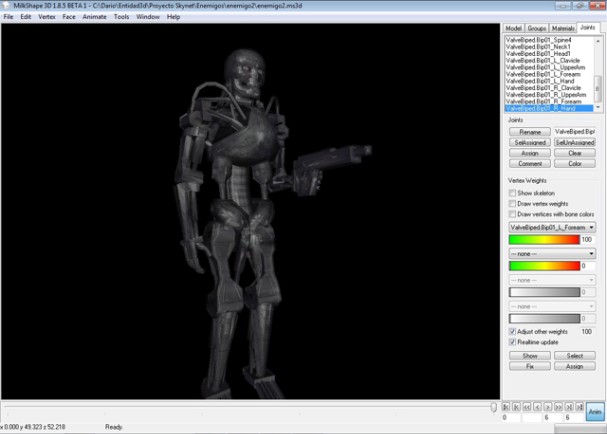Viewport: 607px width, 434px height.
Task: Step back one frame with < button
Action: (537, 407)
